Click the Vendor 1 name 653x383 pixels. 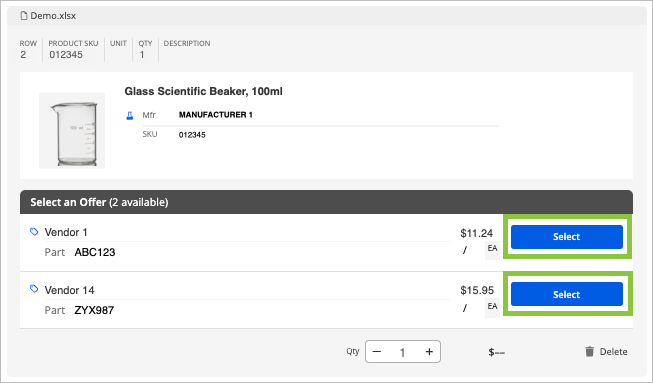66,232
